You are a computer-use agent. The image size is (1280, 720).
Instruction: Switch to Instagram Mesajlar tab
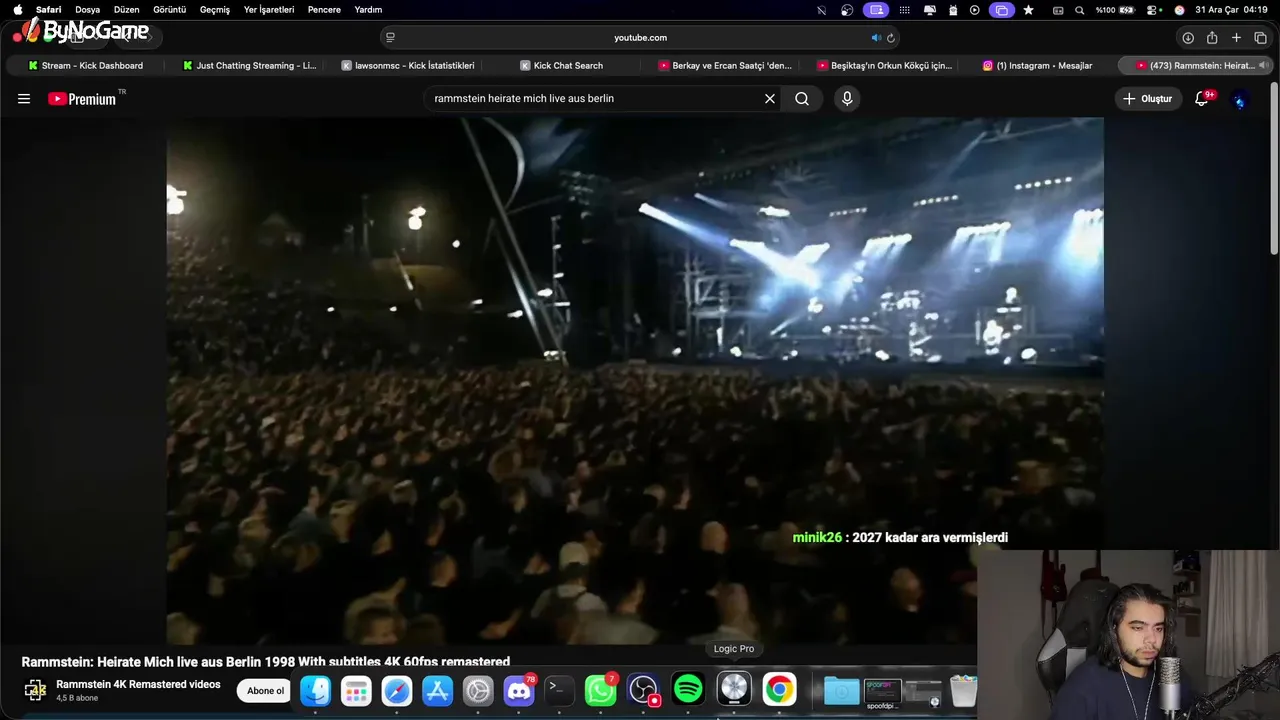[1037, 66]
